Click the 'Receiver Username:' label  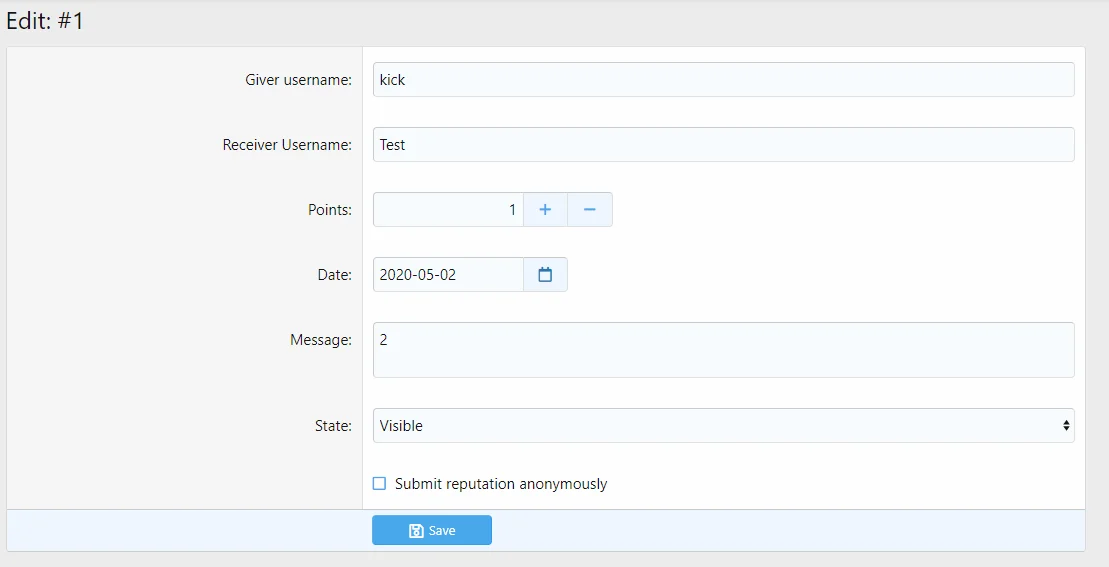287,145
